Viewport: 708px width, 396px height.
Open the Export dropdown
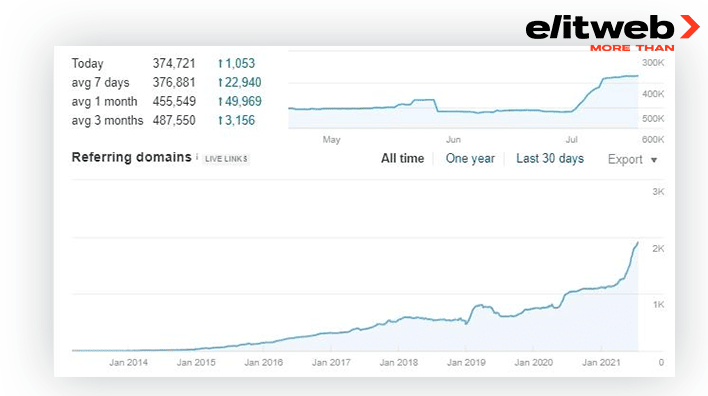coord(632,159)
